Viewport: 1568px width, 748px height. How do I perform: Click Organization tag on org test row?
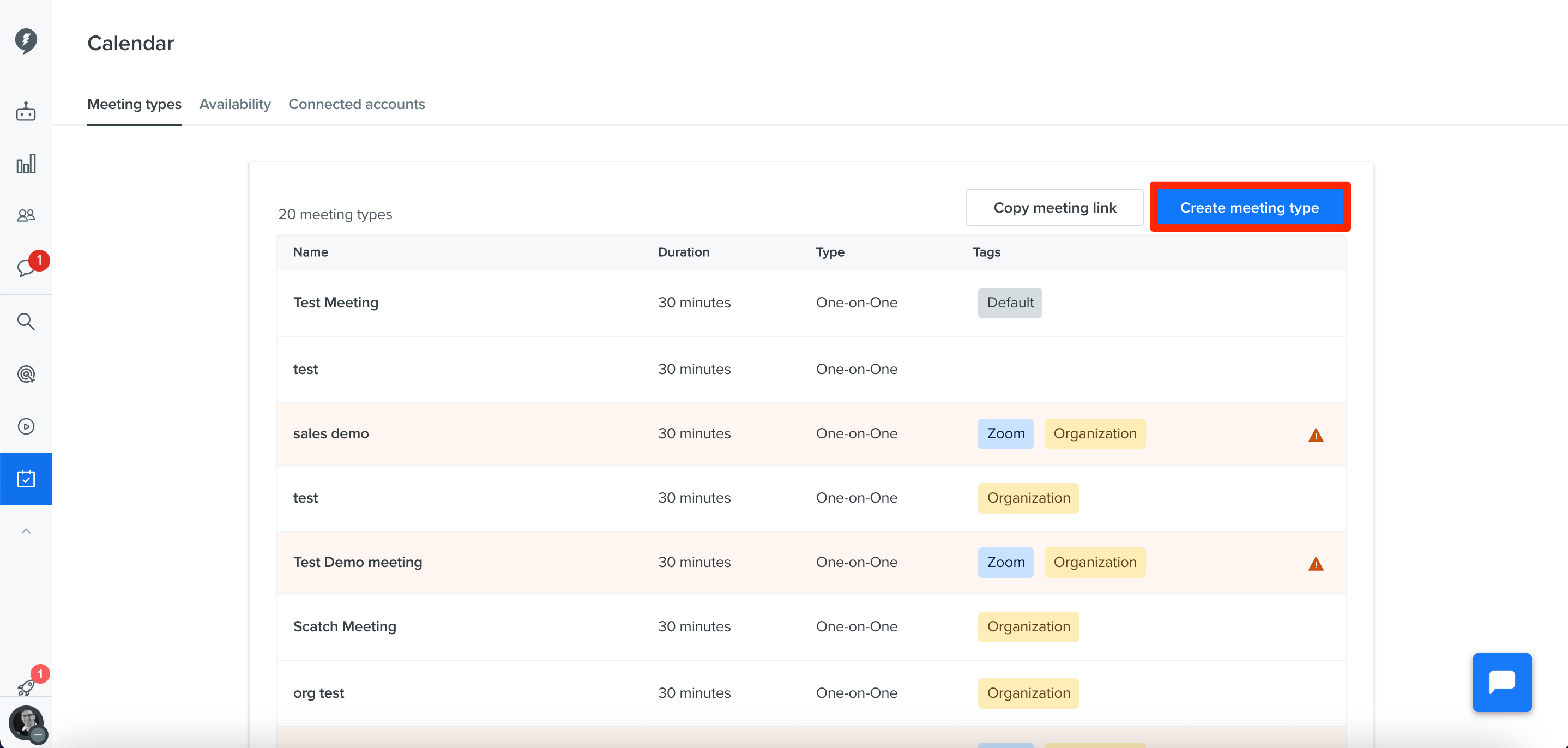coord(1028,693)
